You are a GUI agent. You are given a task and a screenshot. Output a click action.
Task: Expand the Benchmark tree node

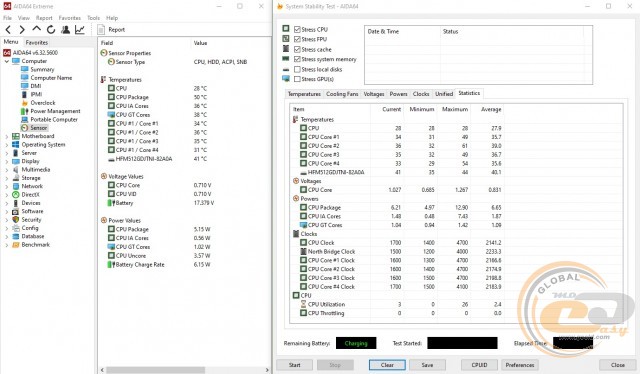[7, 245]
